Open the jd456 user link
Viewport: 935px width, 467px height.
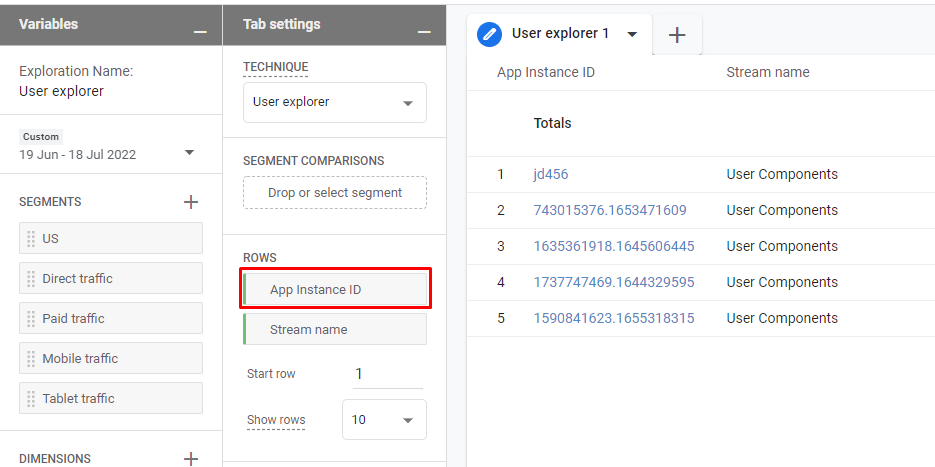click(551, 174)
